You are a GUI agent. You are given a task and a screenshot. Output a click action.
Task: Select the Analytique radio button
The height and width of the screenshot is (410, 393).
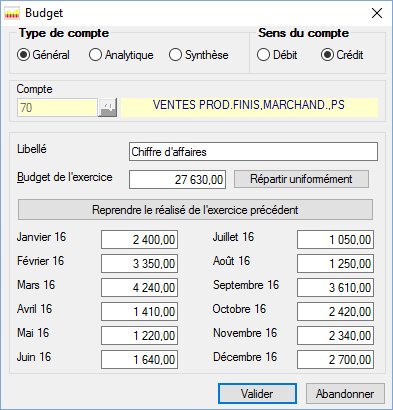coord(121,55)
